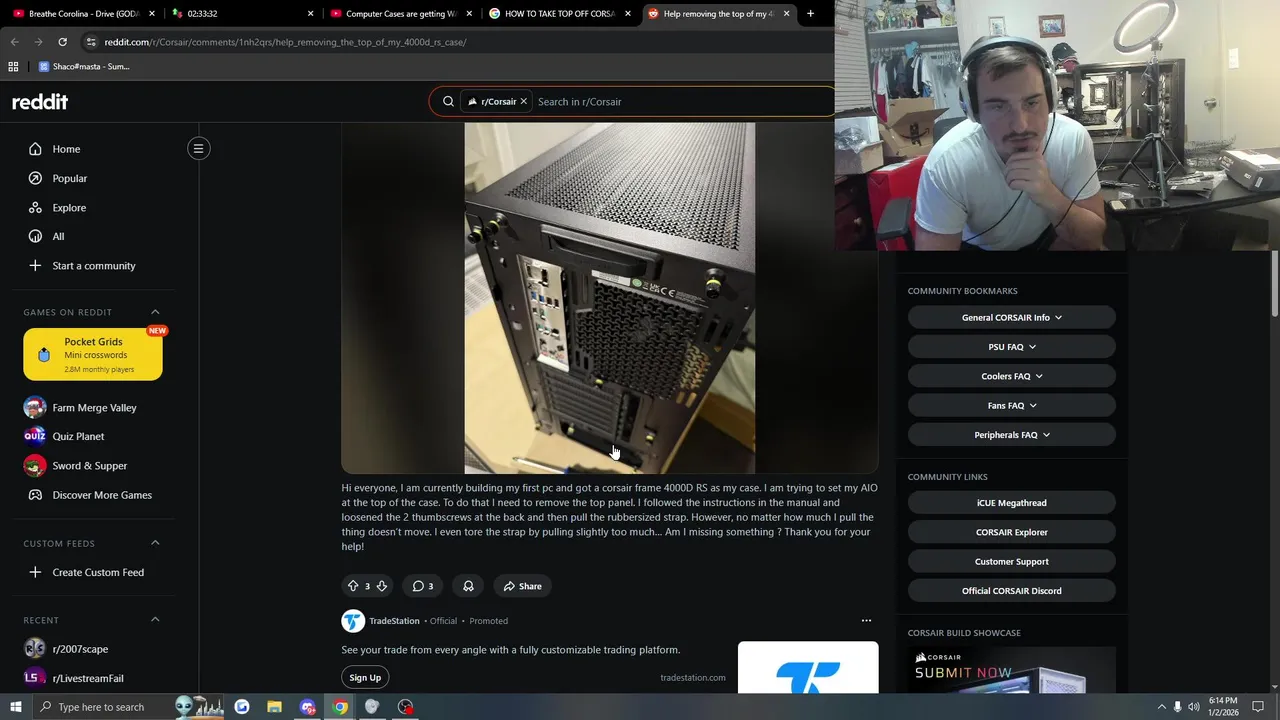Remove the r/Corsair search filter chip
The width and height of the screenshot is (1280, 720).
(523, 102)
